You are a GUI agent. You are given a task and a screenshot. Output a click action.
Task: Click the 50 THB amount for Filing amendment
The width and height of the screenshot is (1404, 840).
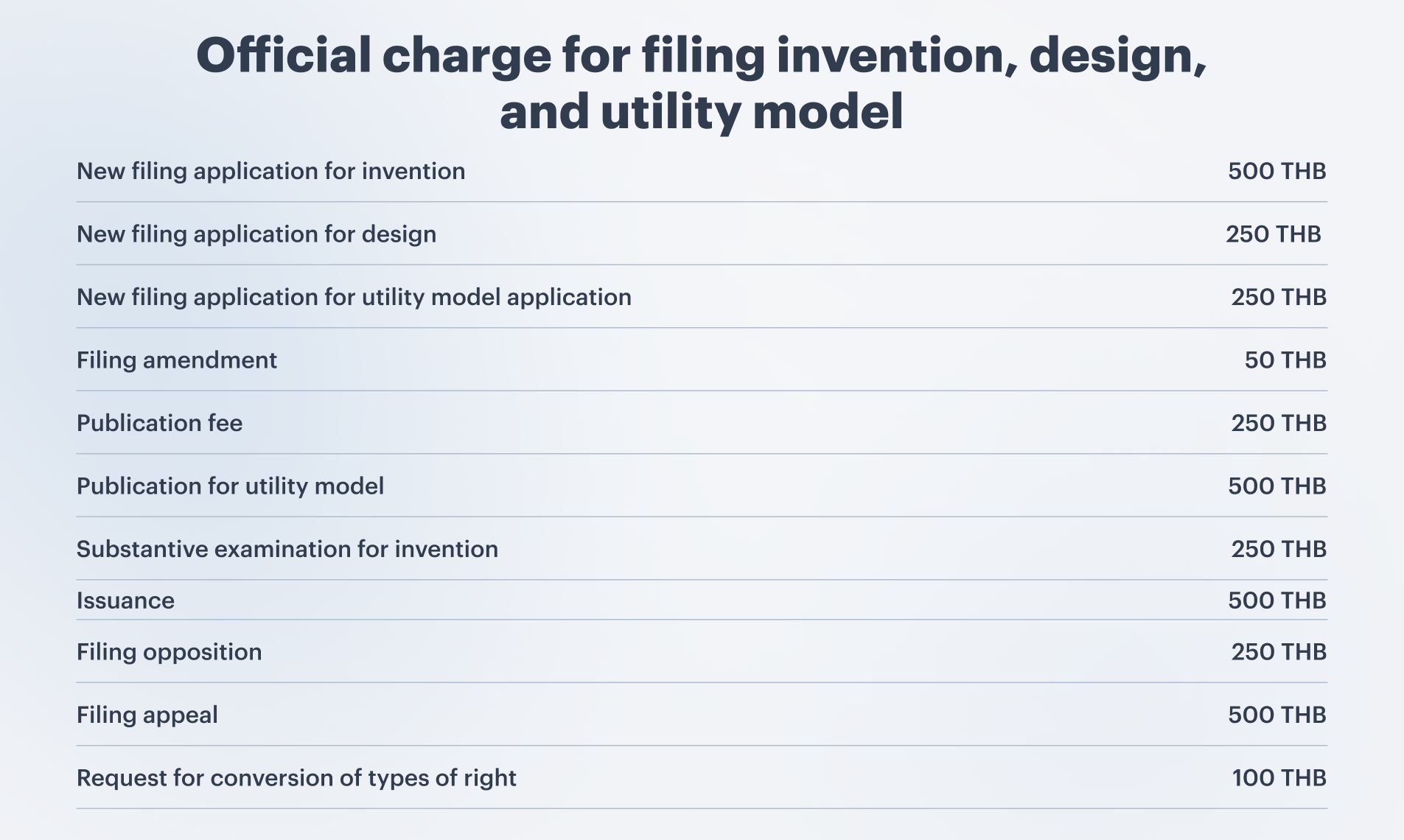click(x=1285, y=360)
